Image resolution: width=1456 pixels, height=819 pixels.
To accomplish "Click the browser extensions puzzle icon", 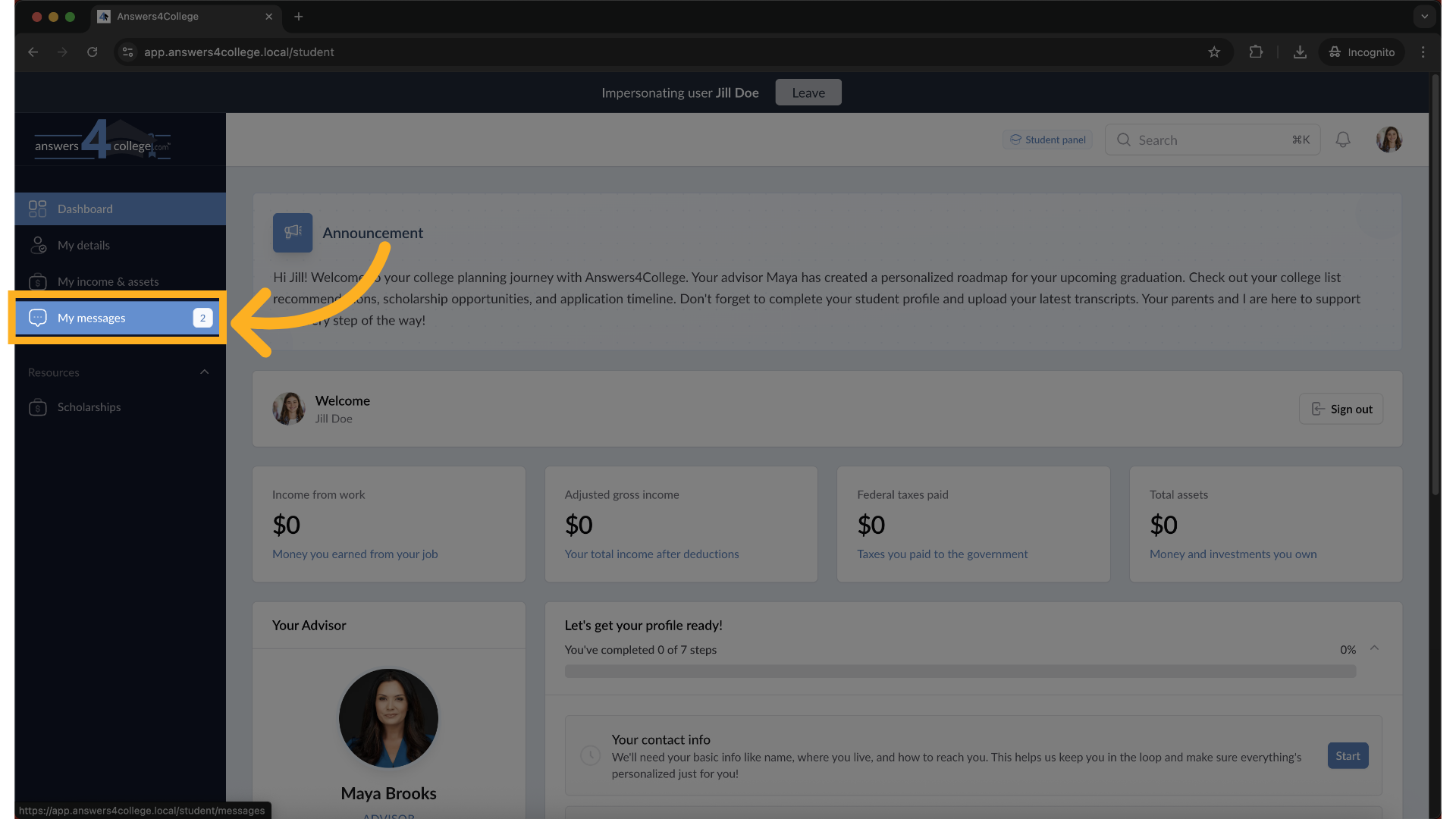I will click(1256, 52).
